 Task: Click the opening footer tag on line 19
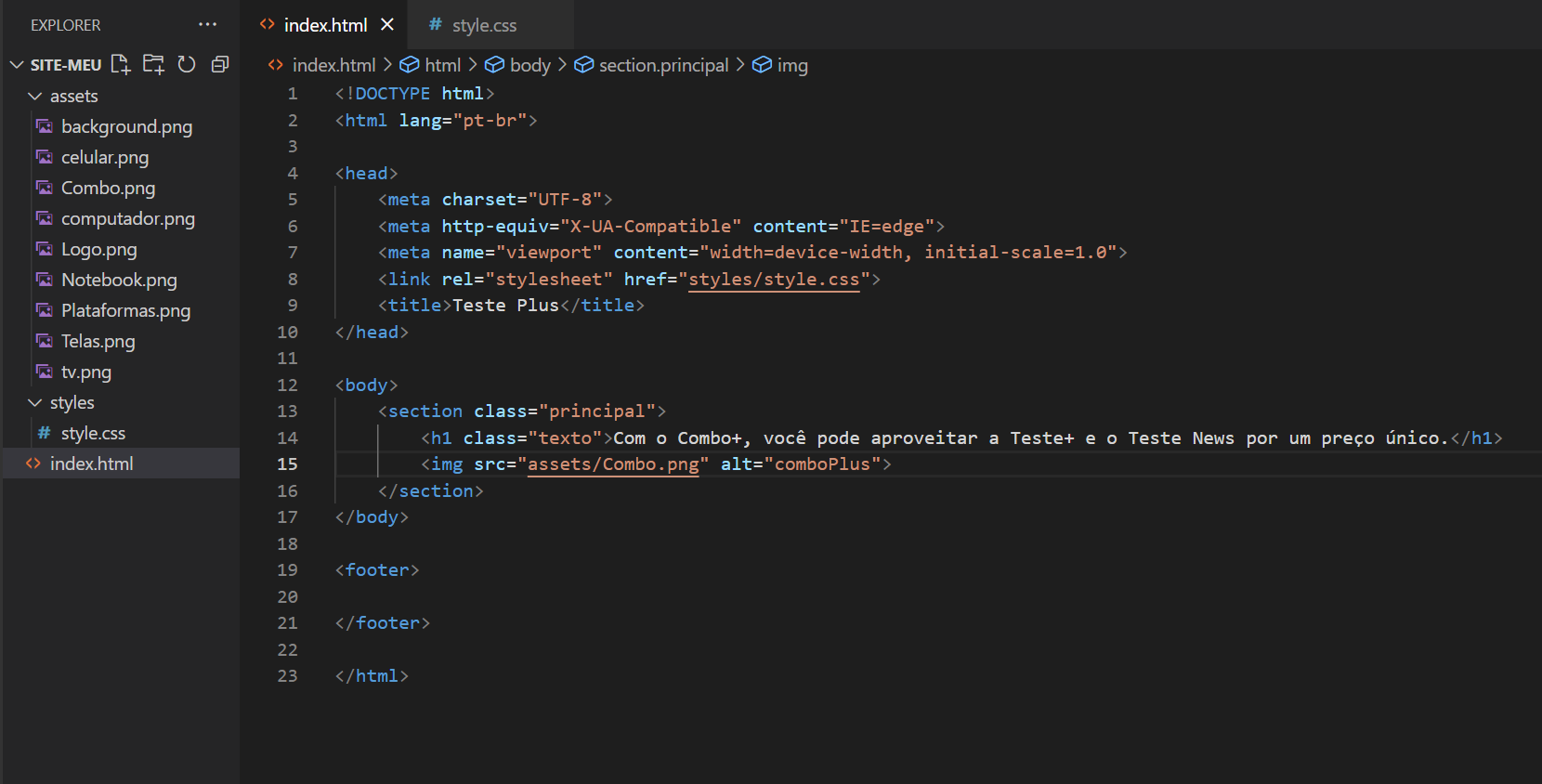point(377,569)
